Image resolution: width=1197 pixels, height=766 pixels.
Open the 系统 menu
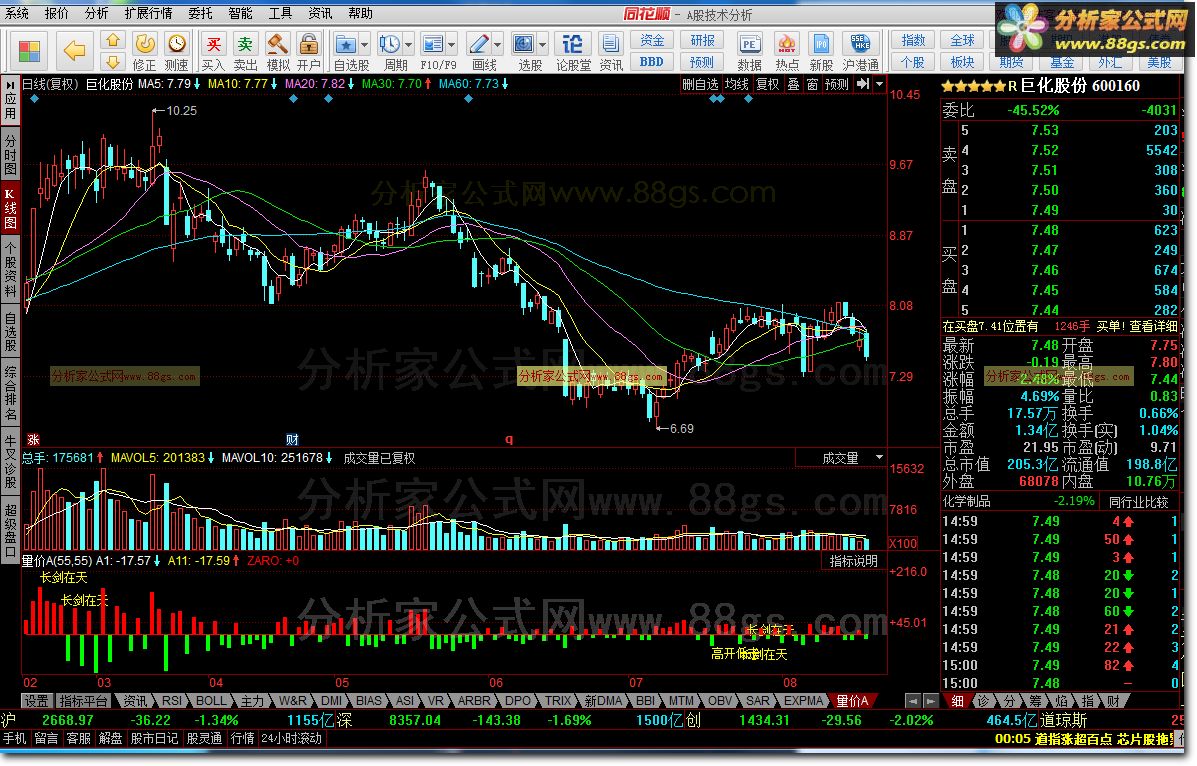tap(18, 13)
